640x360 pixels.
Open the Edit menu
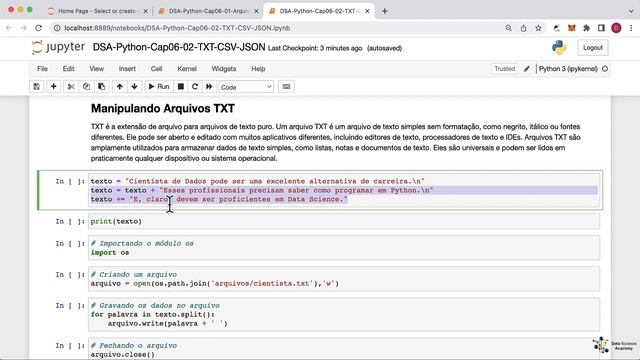coord(69,69)
